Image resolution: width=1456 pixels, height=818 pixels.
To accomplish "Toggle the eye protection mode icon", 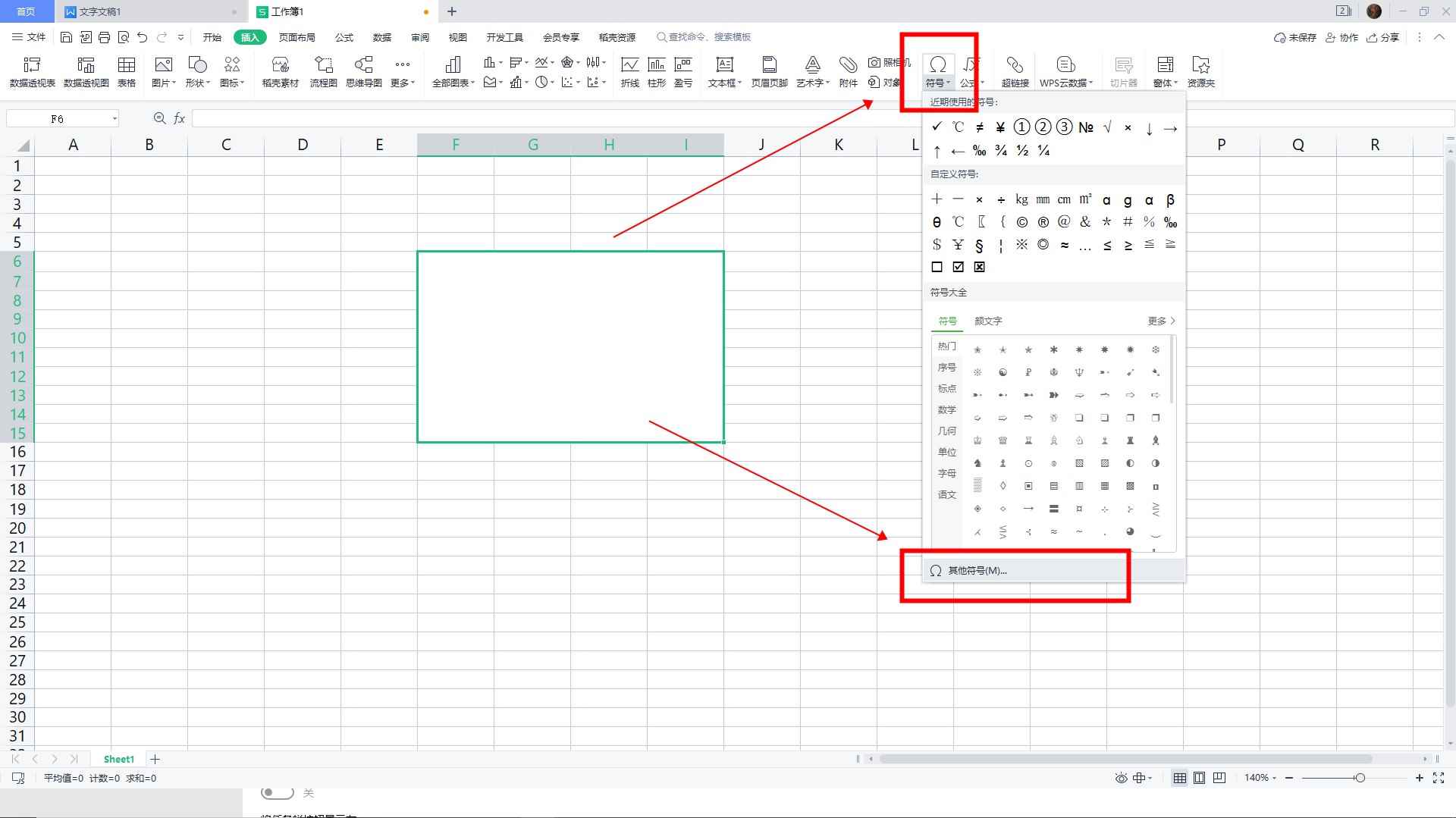I will (x=1121, y=778).
